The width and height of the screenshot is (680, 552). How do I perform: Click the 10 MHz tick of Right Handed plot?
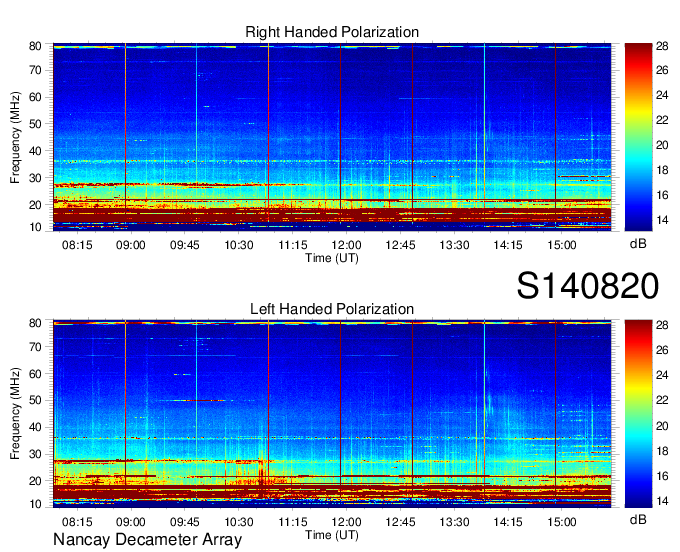(35, 227)
